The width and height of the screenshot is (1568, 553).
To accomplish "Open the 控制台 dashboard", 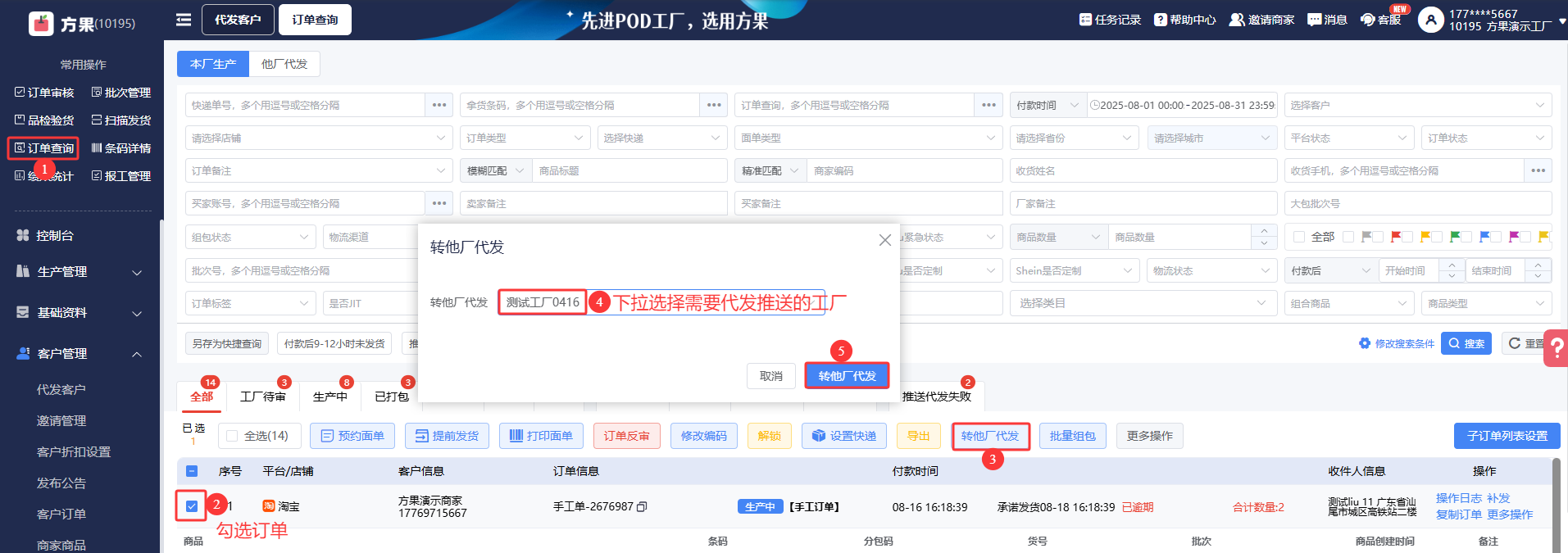I will (x=45, y=235).
